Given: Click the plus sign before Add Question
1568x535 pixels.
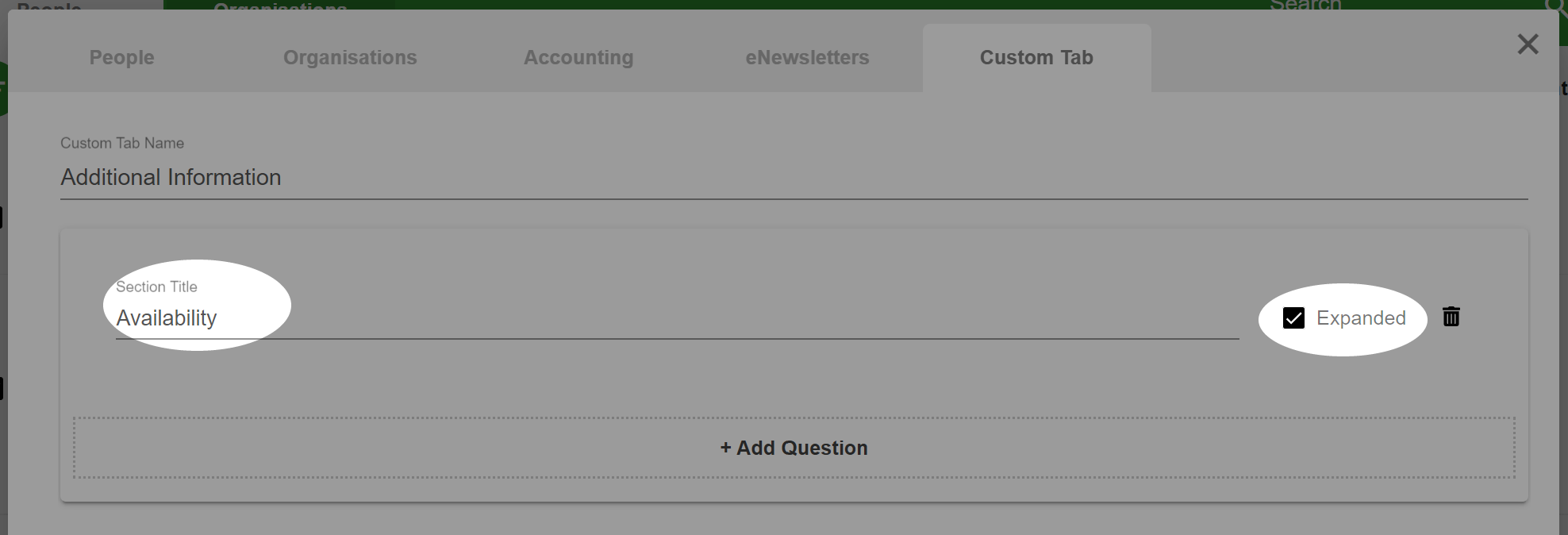Looking at the screenshot, I should coord(725,448).
